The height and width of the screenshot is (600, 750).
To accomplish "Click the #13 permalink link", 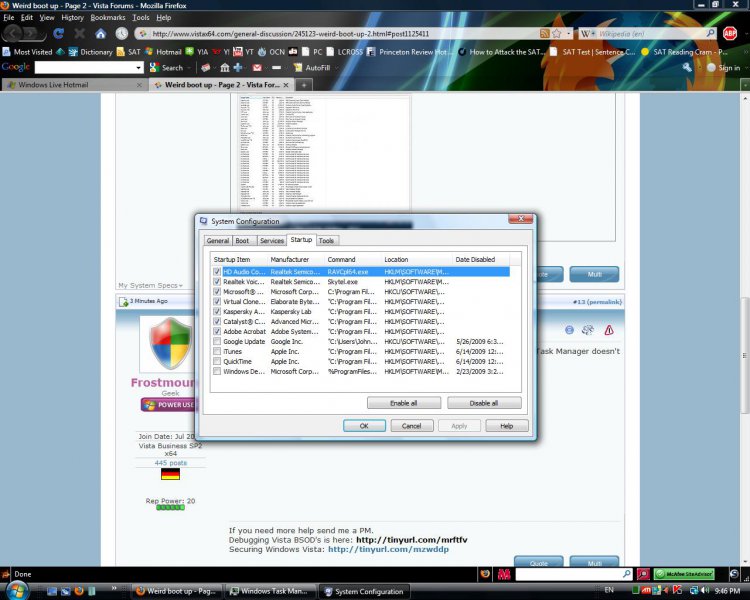I will tap(597, 302).
